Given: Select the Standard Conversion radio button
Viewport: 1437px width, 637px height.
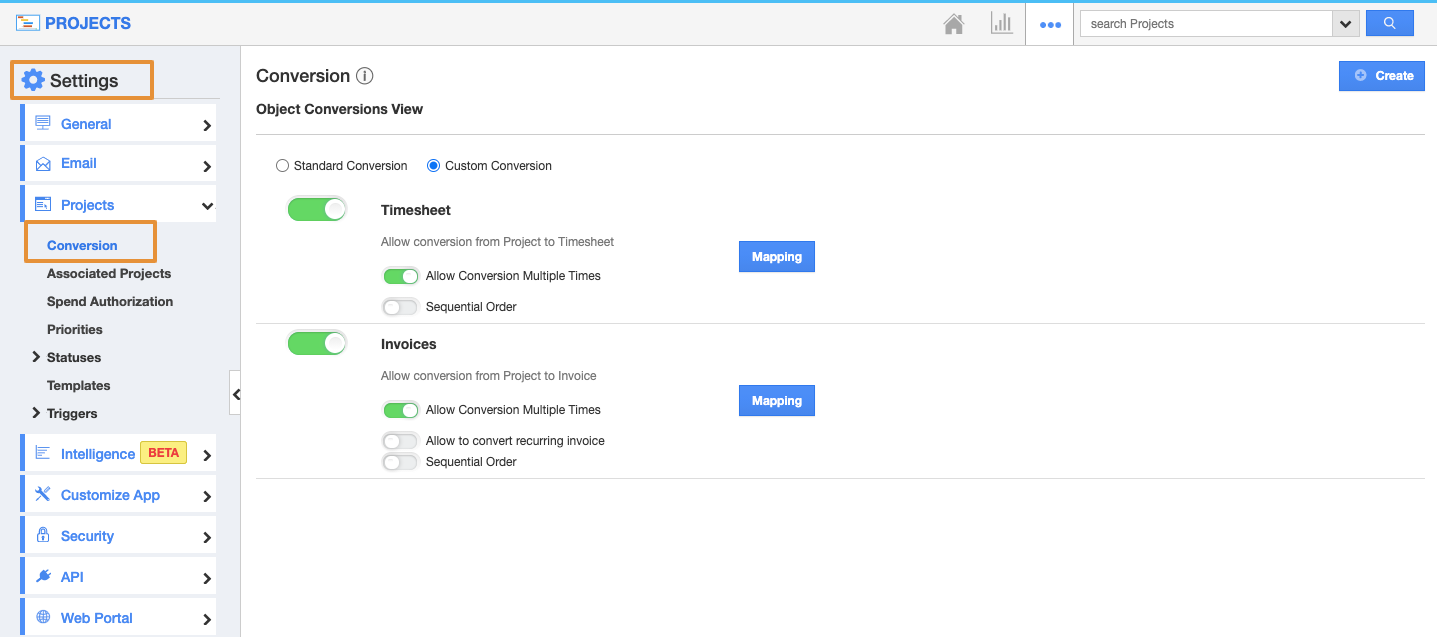Looking at the screenshot, I should click(x=283, y=166).
